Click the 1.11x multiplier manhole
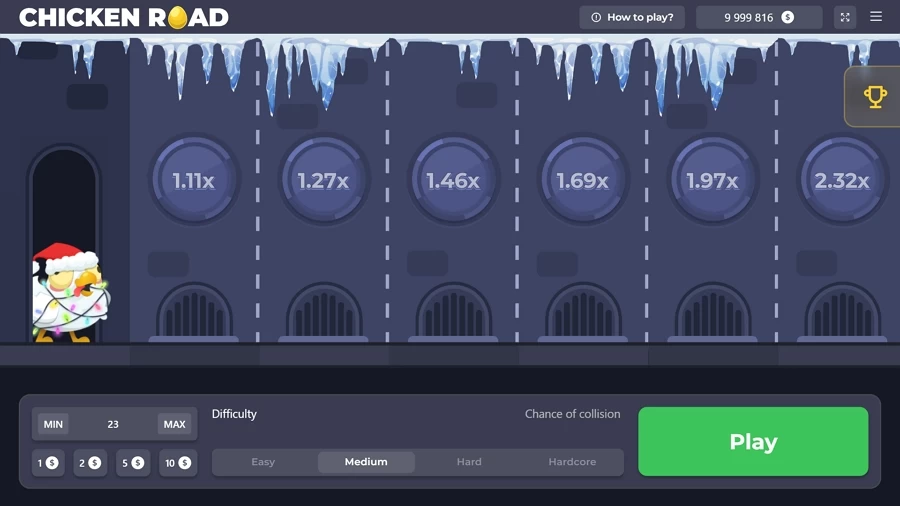The height and width of the screenshot is (506, 900). pyautogui.click(x=194, y=180)
